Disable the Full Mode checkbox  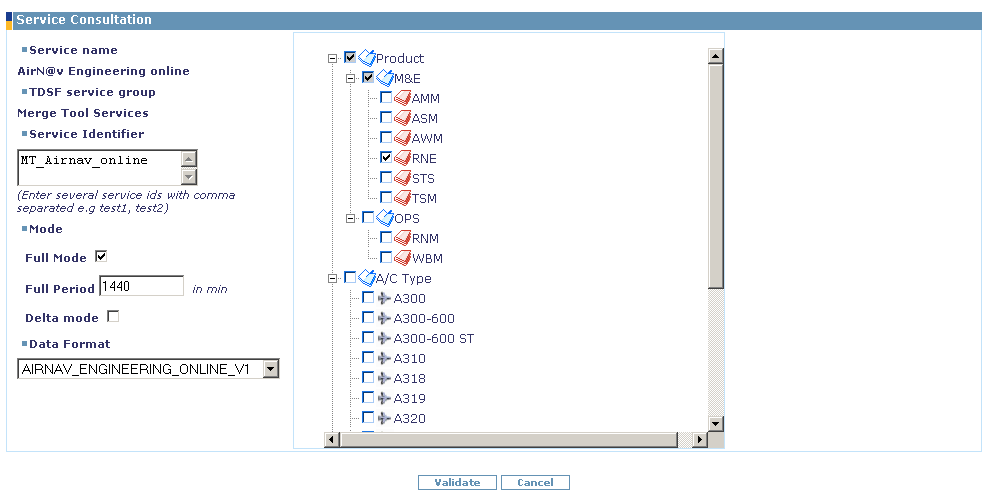pos(101,256)
